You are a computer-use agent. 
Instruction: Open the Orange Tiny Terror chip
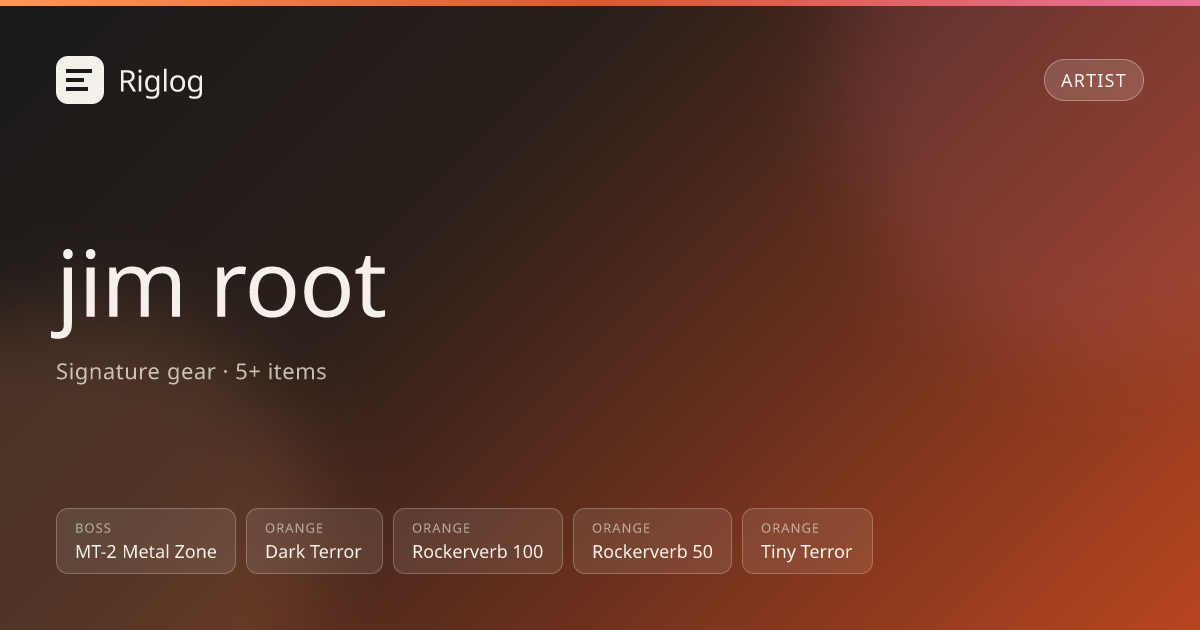pos(807,541)
